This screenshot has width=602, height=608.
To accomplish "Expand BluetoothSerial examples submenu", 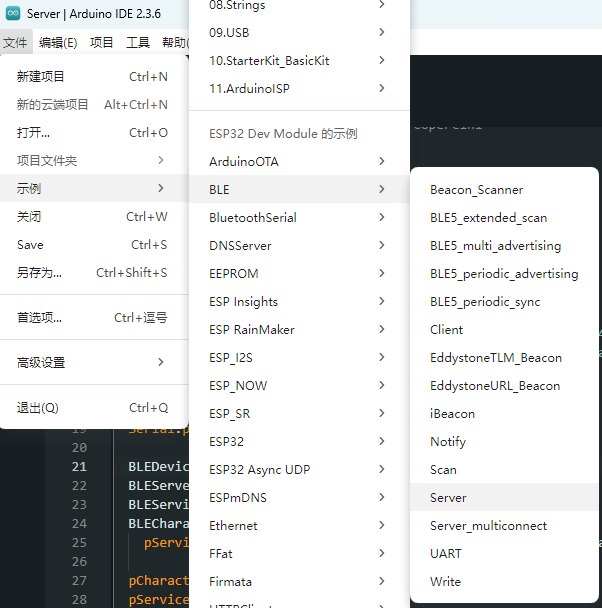I will coord(299,217).
